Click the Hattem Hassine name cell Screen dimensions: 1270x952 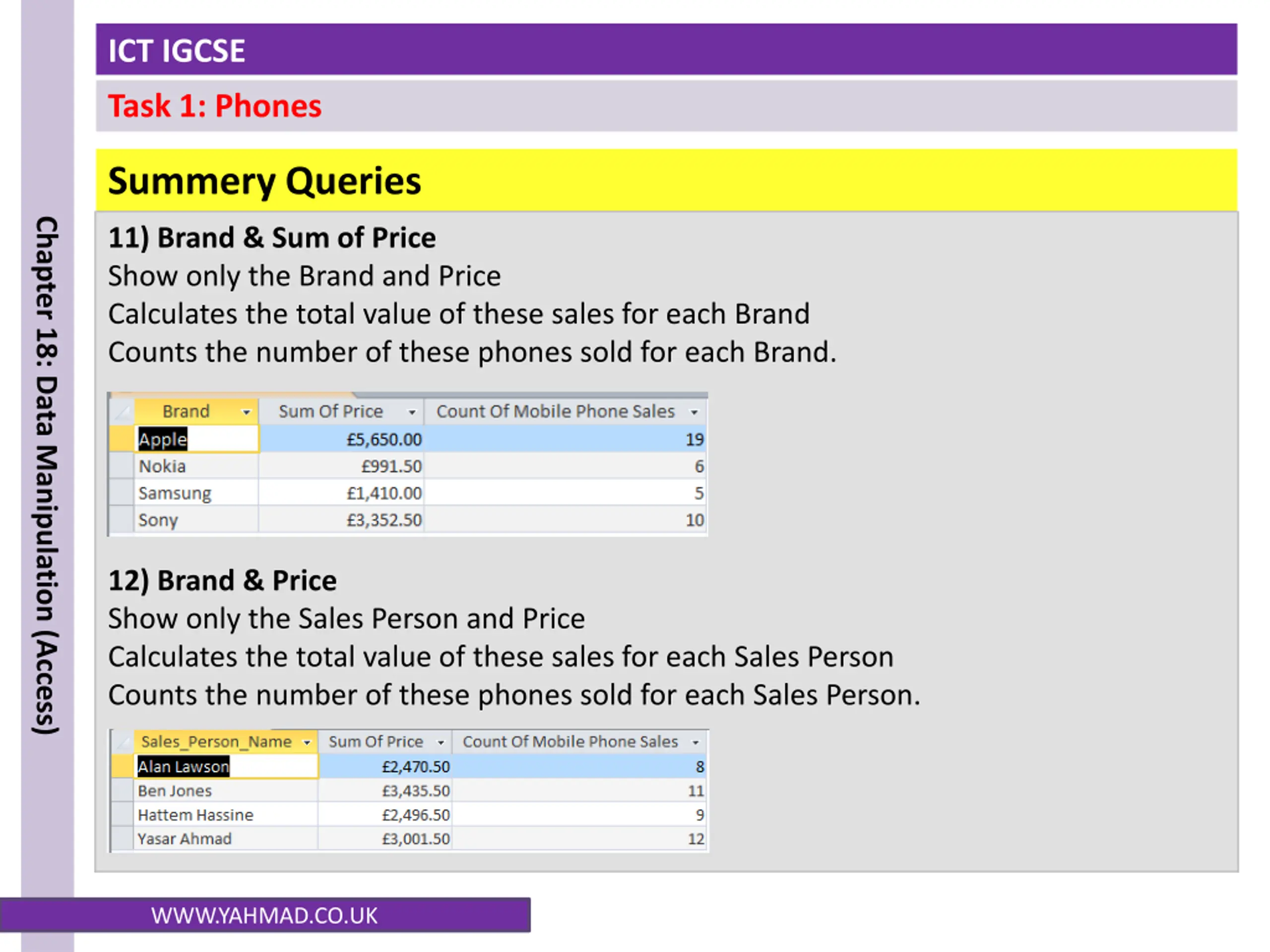226,815
